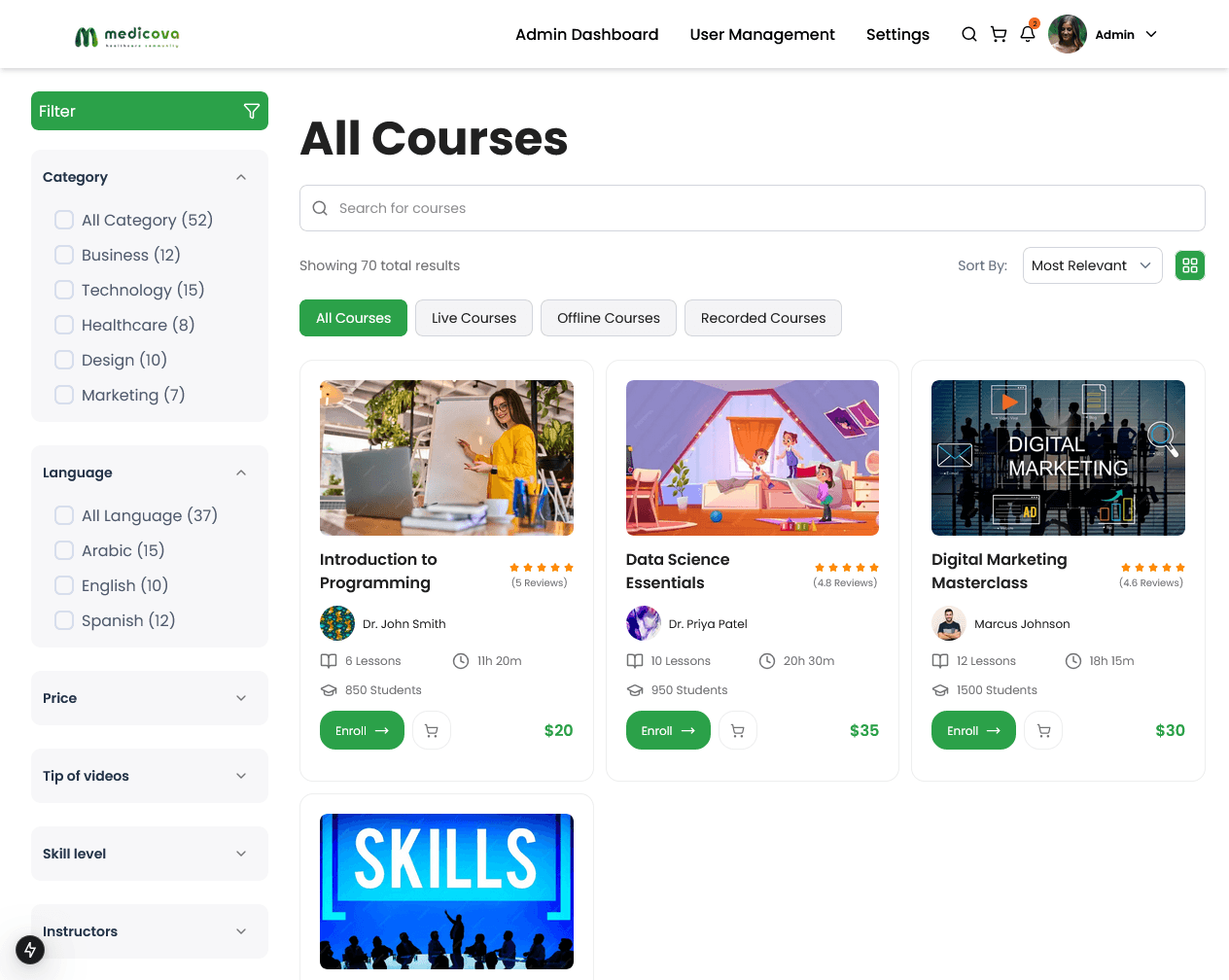
Task: Open the User Management menu
Action: coord(762,34)
